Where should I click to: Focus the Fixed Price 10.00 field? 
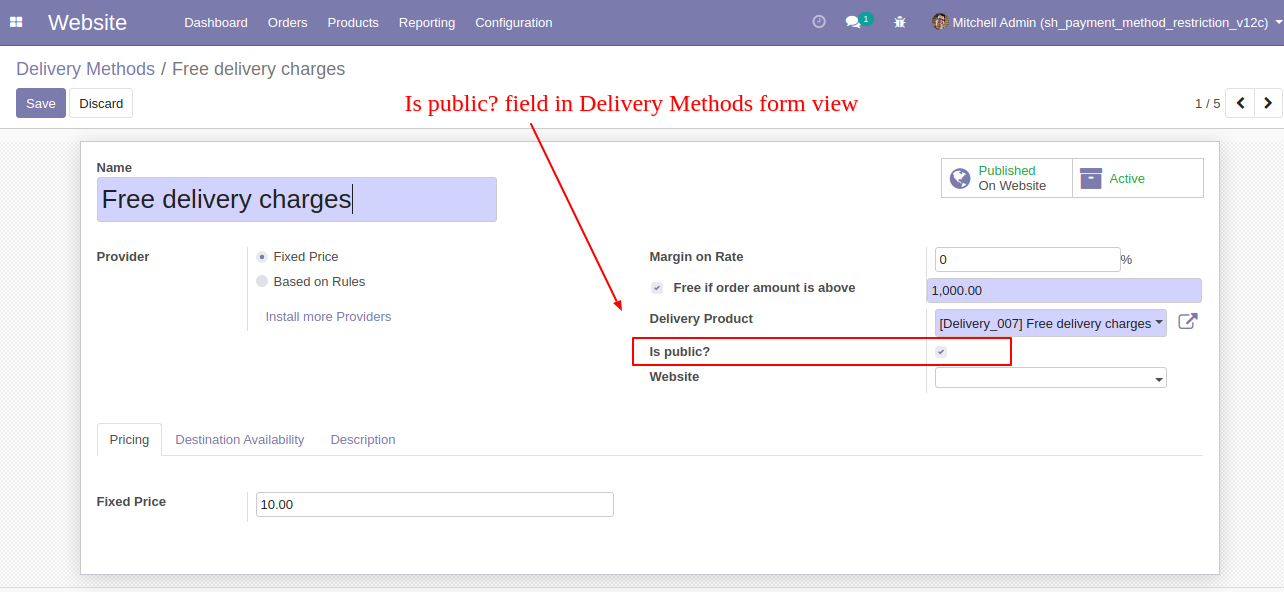pos(435,505)
